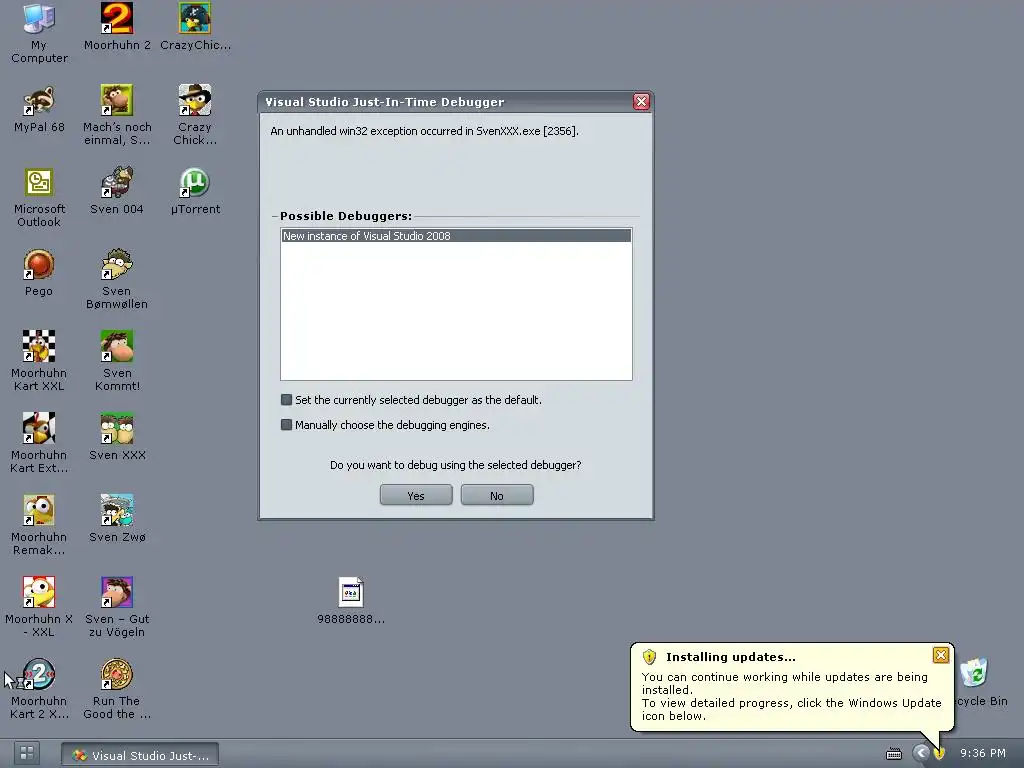Select the Microsoft Outlook desktop icon
Viewport: 1024px width, 768px height.
tap(39, 197)
